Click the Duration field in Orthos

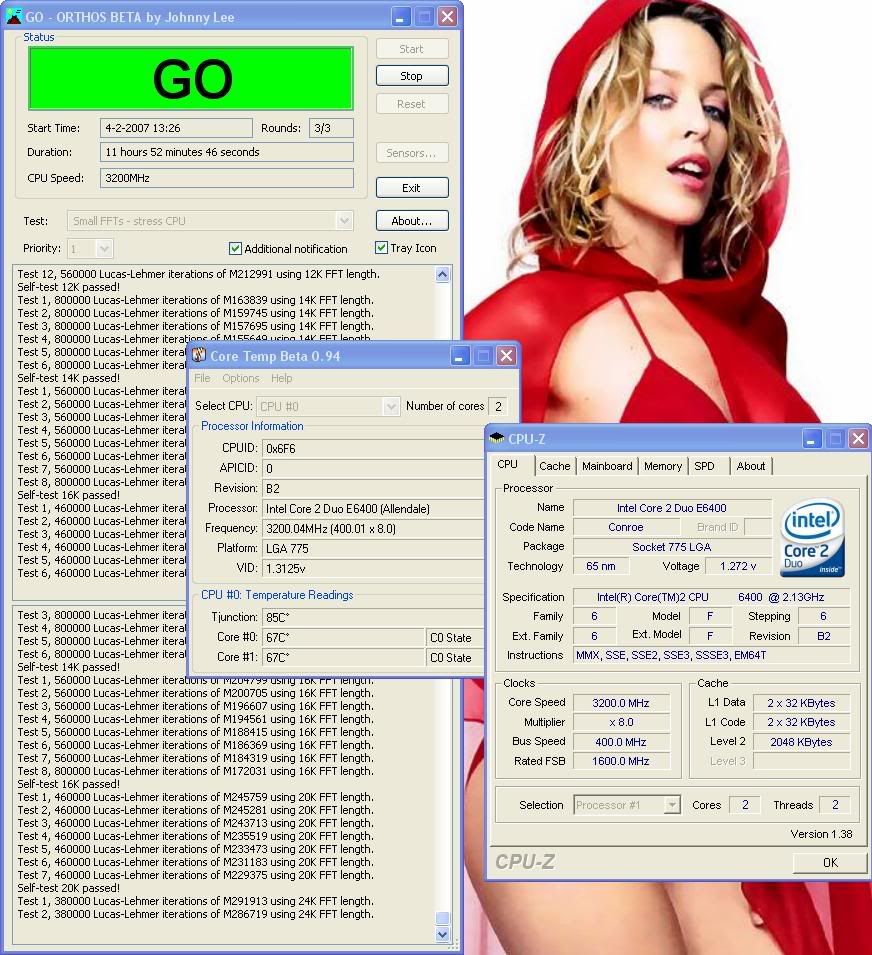click(x=227, y=152)
